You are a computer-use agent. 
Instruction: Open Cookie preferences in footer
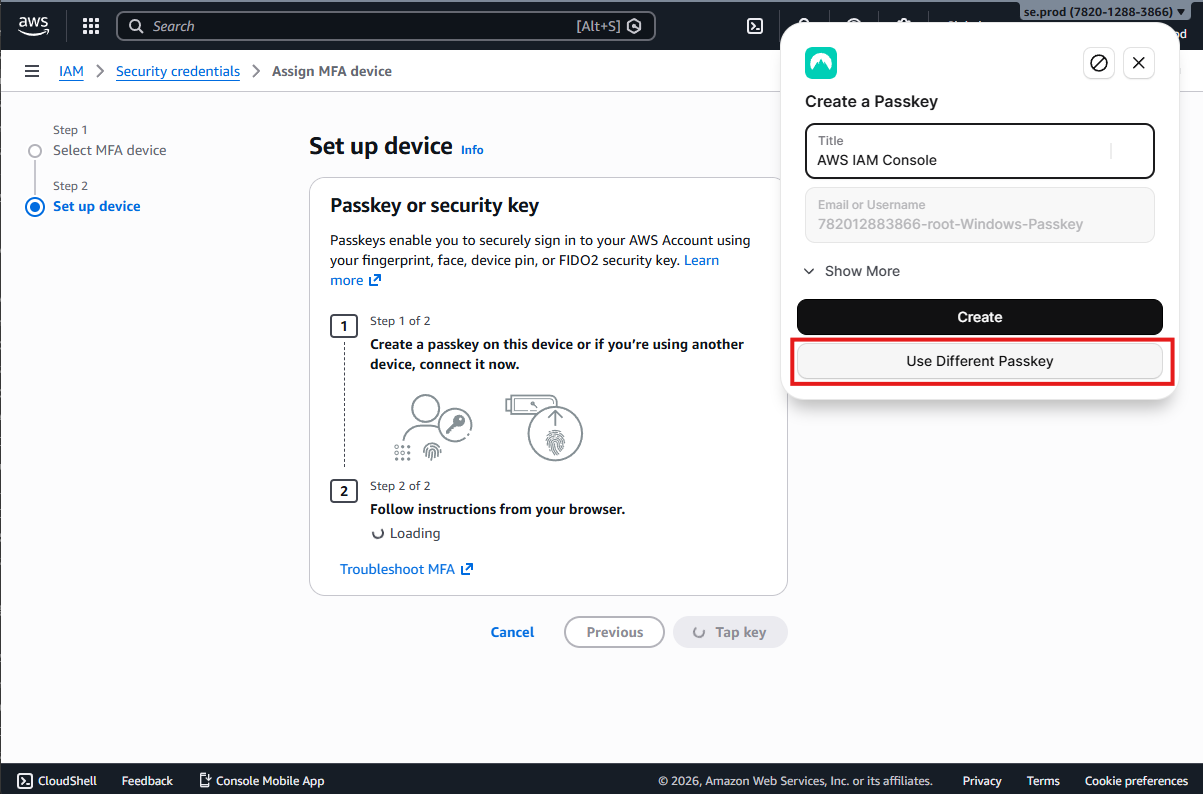(x=1136, y=780)
